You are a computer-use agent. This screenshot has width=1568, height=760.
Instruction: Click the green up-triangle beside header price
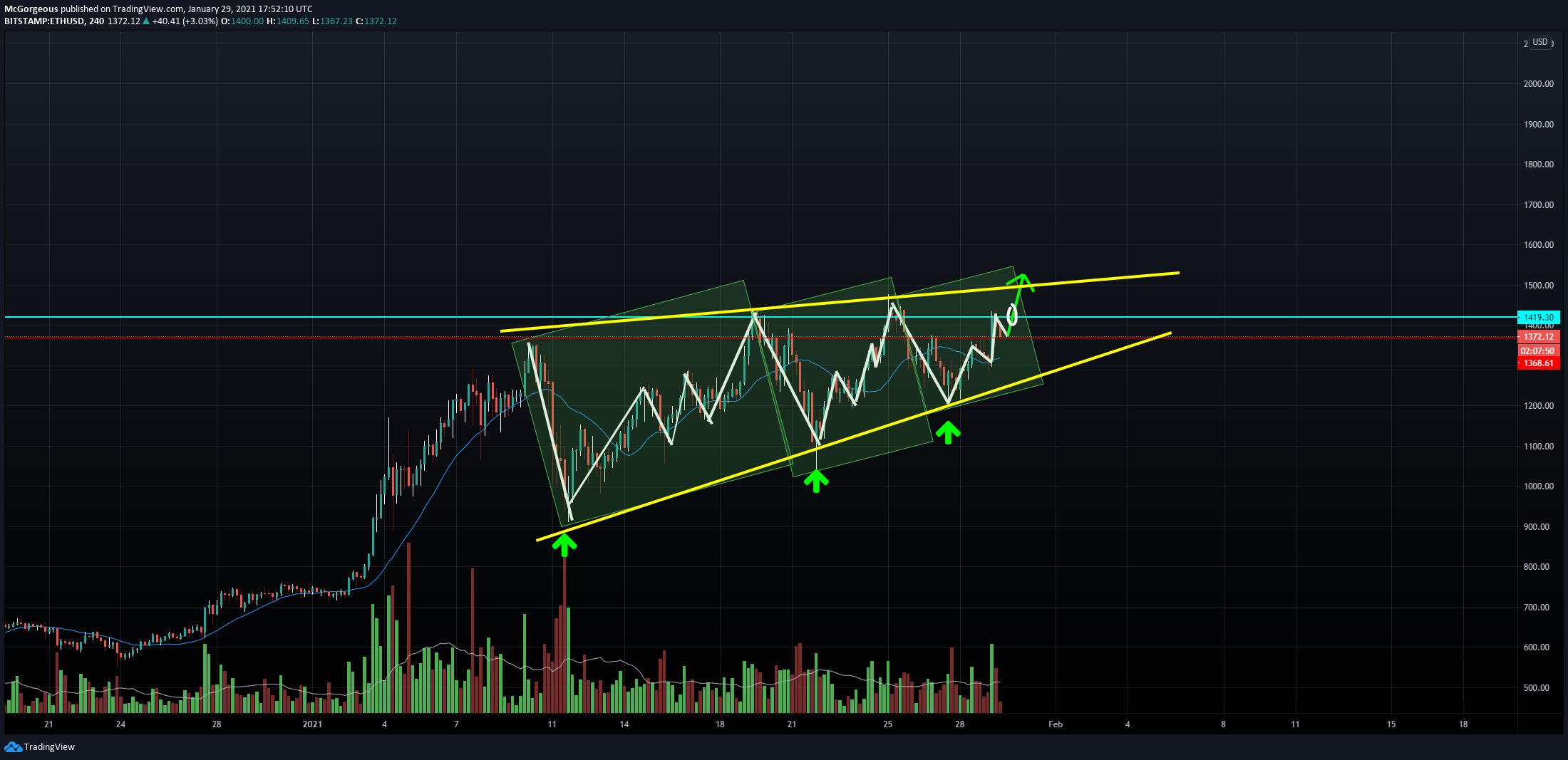click(x=146, y=21)
